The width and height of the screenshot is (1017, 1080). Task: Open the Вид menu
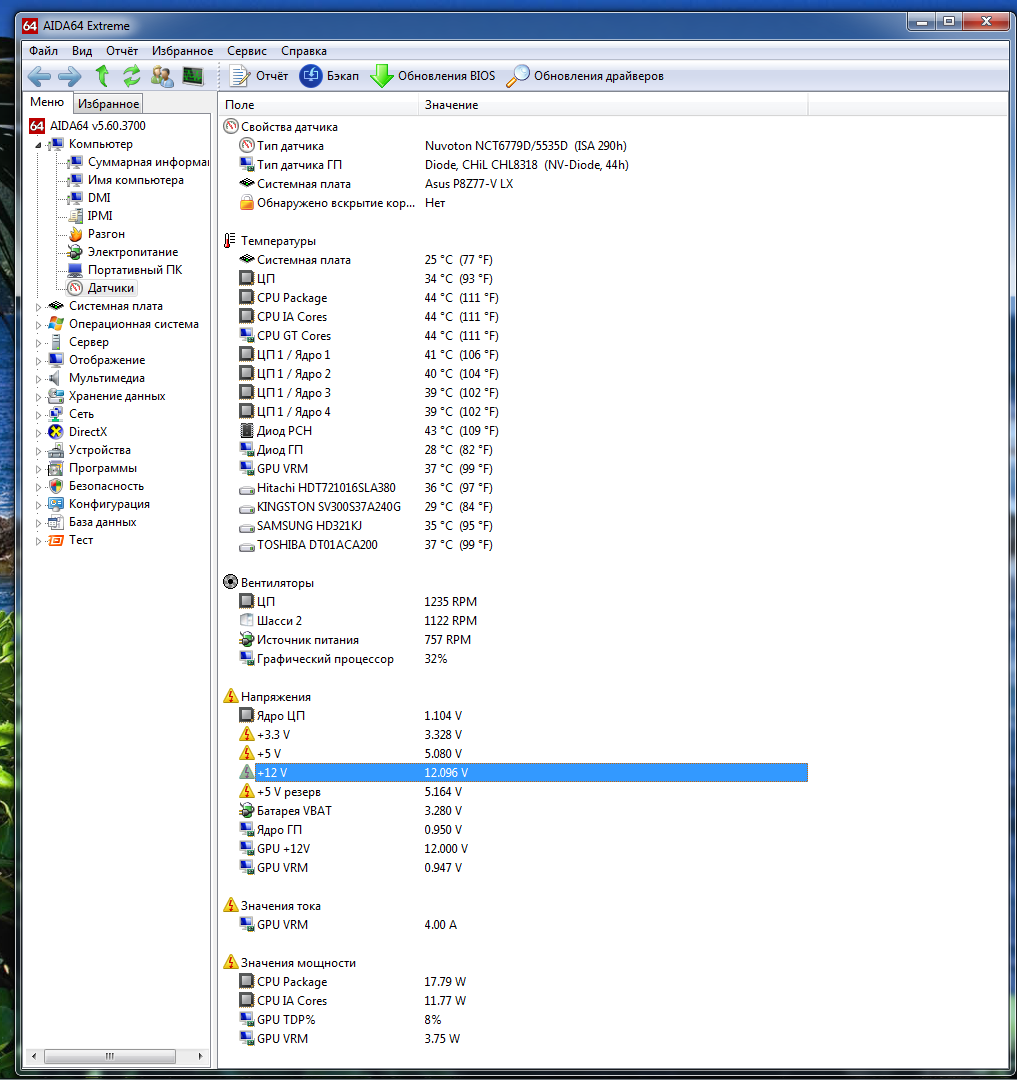coord(82,51)
